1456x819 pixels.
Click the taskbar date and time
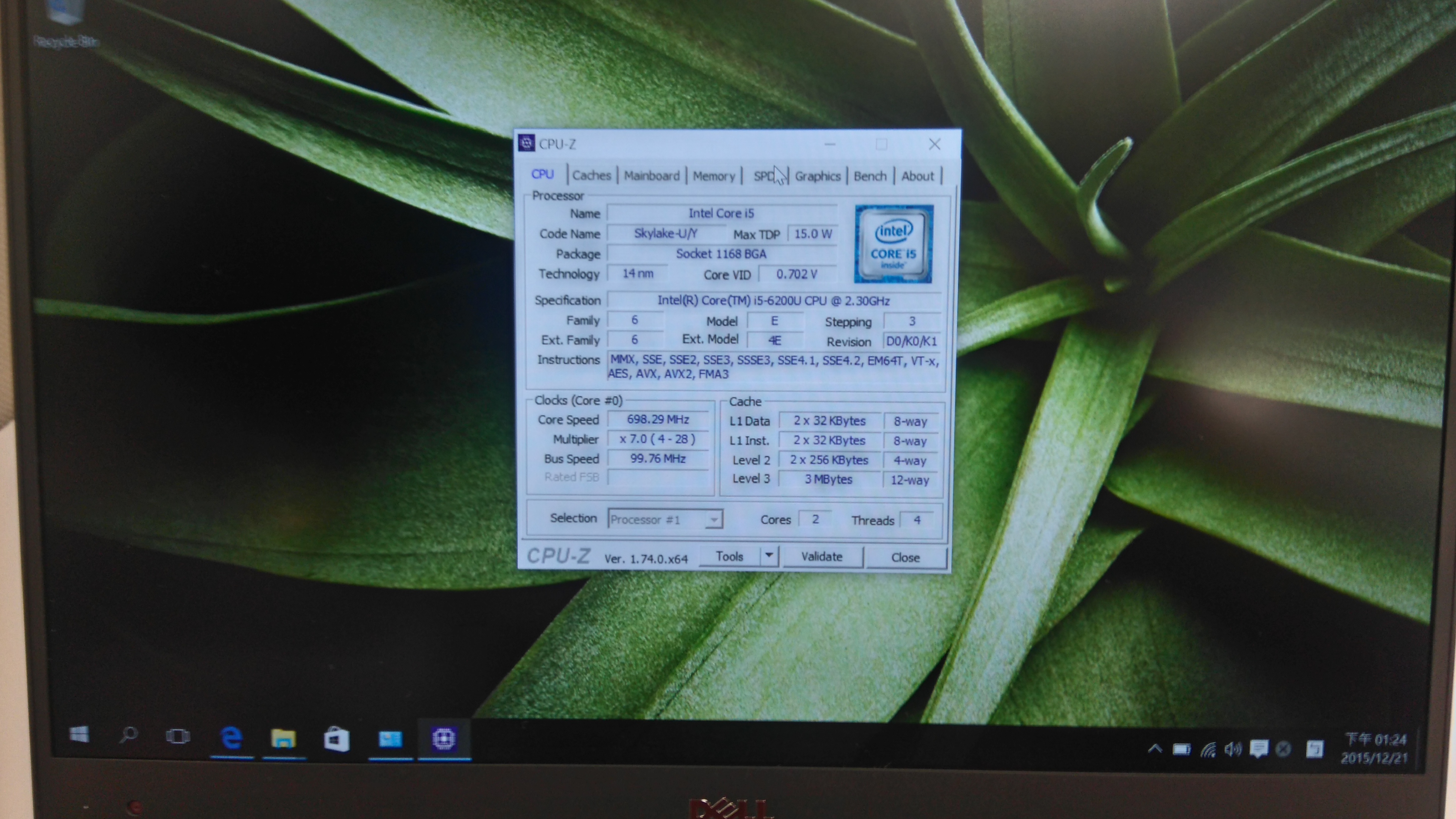click(1374, 749)
